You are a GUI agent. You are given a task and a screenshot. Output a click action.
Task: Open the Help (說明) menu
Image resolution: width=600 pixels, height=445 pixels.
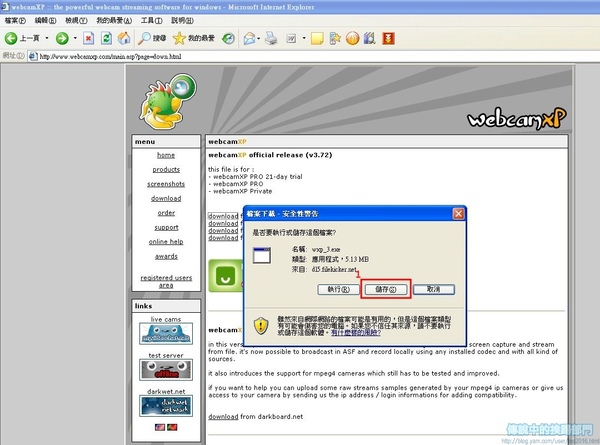coord(182,20)
